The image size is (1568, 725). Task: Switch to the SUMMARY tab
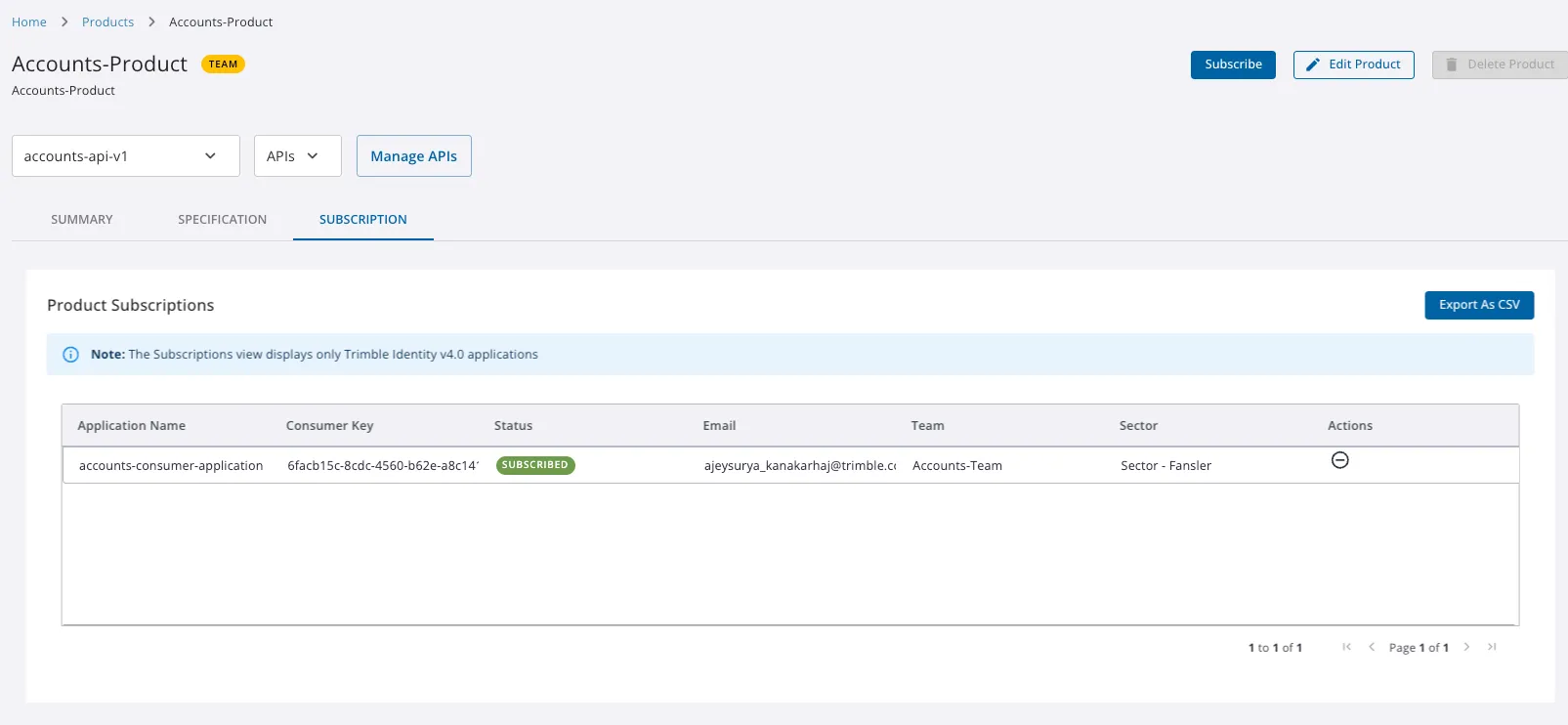[x=82, y=220]
